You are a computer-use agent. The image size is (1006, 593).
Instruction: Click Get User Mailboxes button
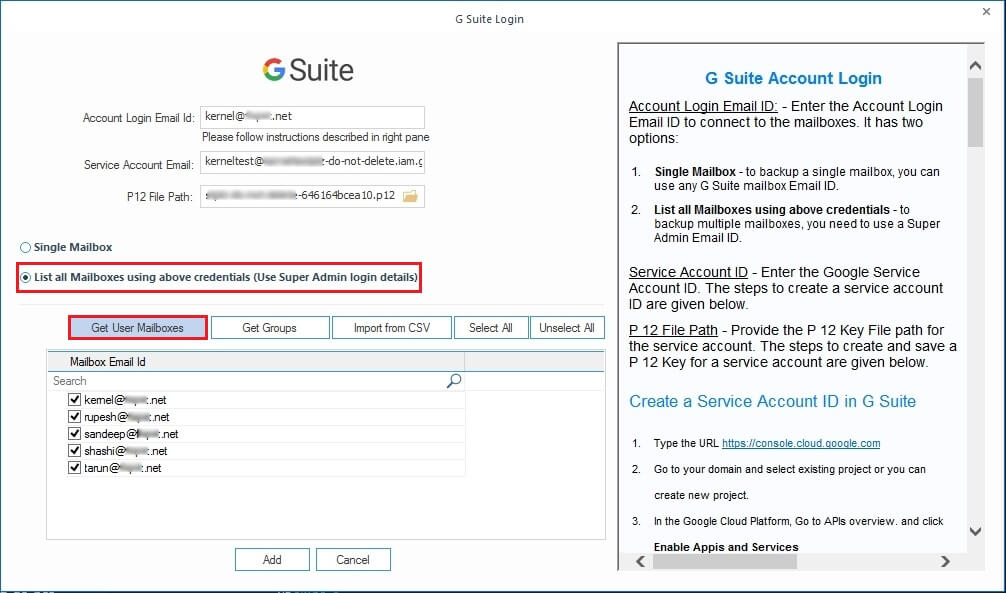tap(137, 327)
